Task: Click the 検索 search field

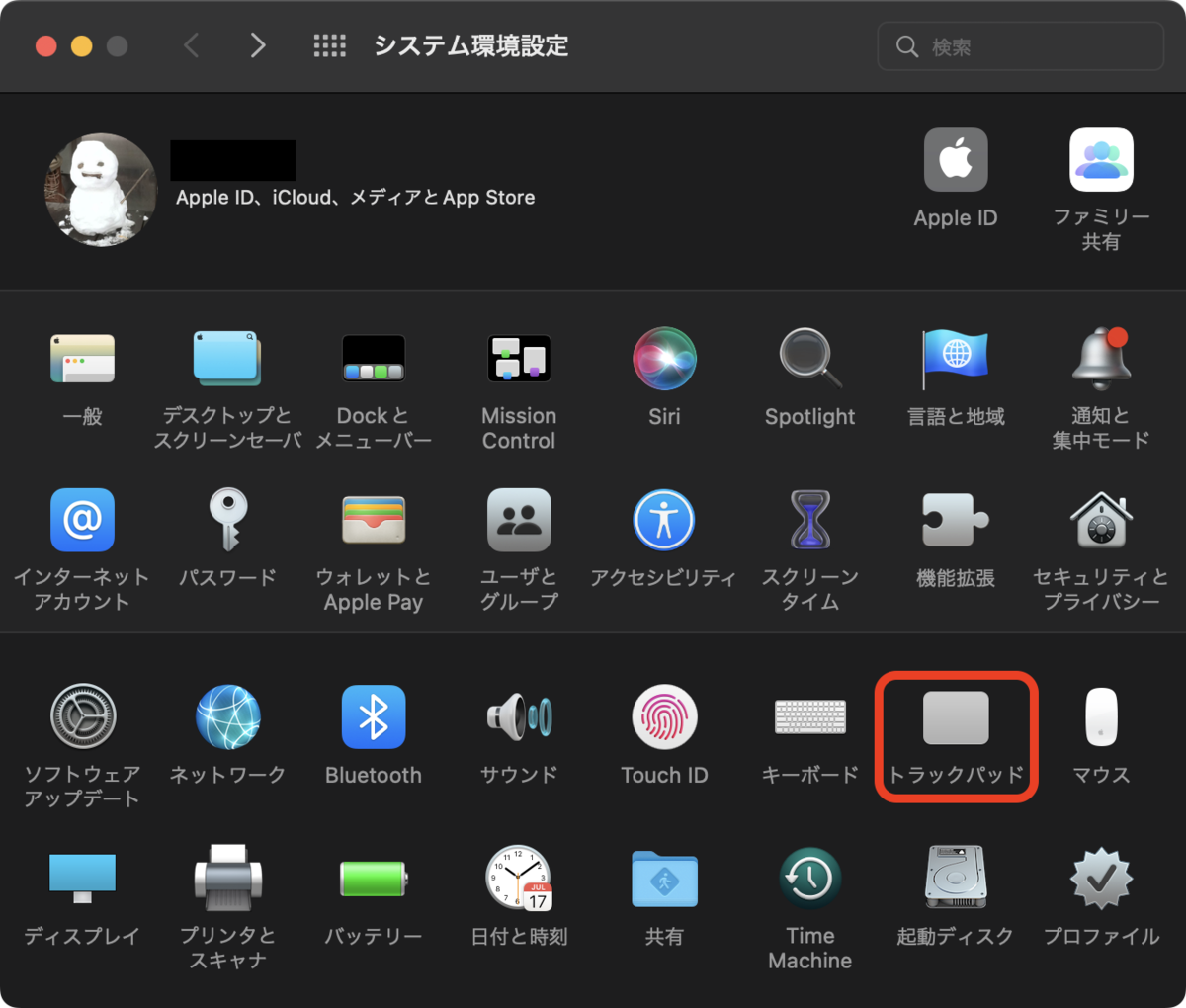Action: 1021,46
